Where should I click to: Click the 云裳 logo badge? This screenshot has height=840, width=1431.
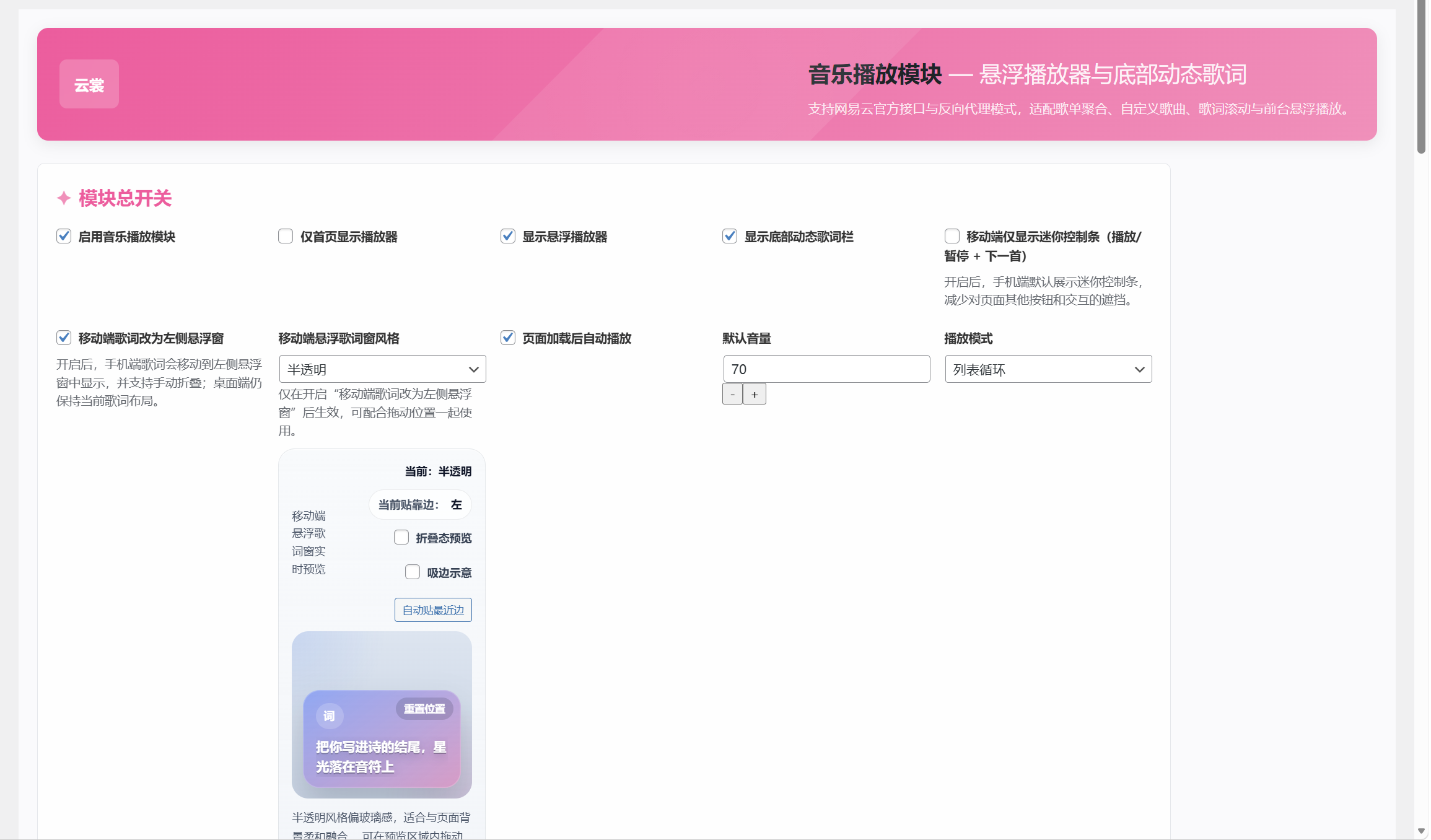pos(89,84)
